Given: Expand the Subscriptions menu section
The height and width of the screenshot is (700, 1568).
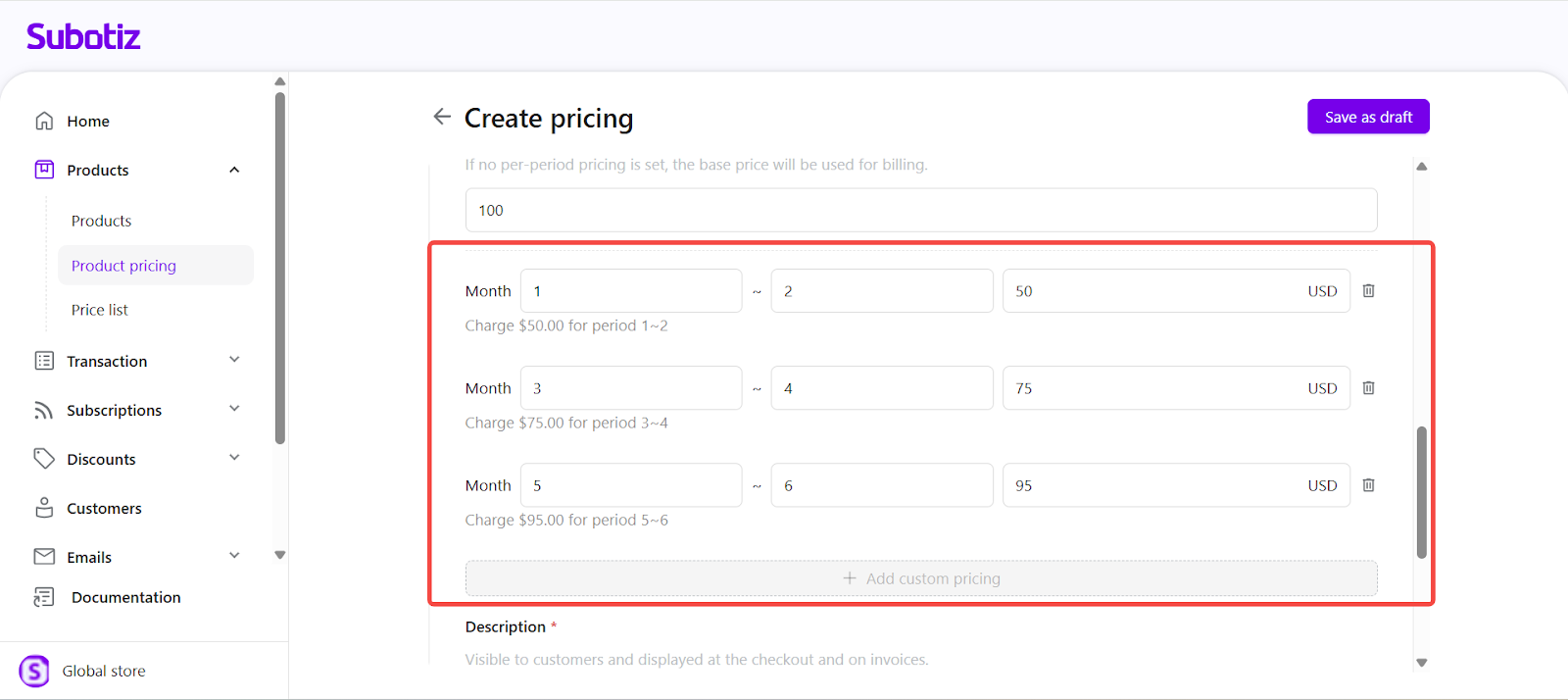Looking at the screenshot, I should (234, 409).
